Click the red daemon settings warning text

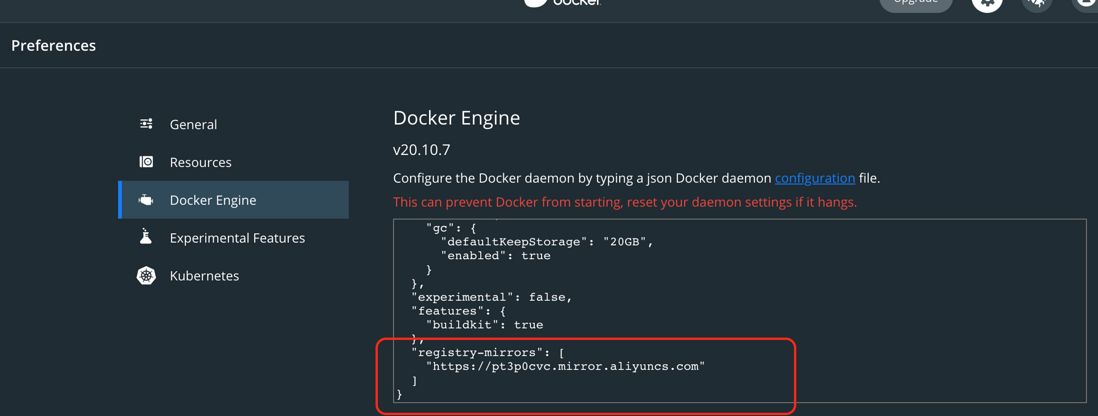(x=625, y=202)
